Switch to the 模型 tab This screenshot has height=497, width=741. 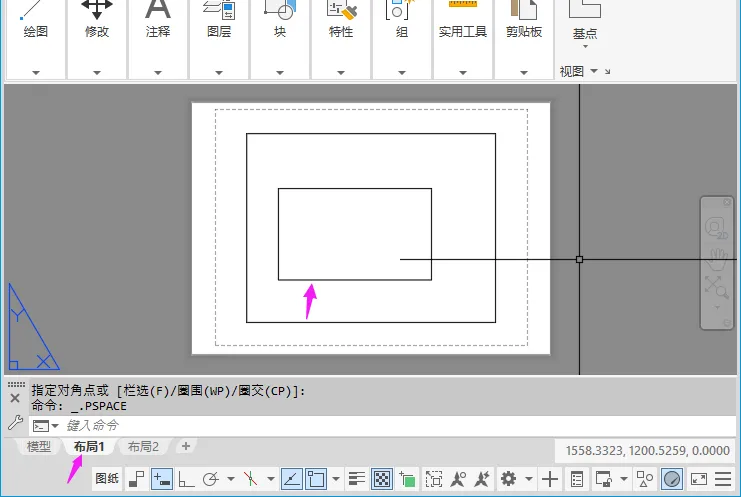[x=39, y=446]
